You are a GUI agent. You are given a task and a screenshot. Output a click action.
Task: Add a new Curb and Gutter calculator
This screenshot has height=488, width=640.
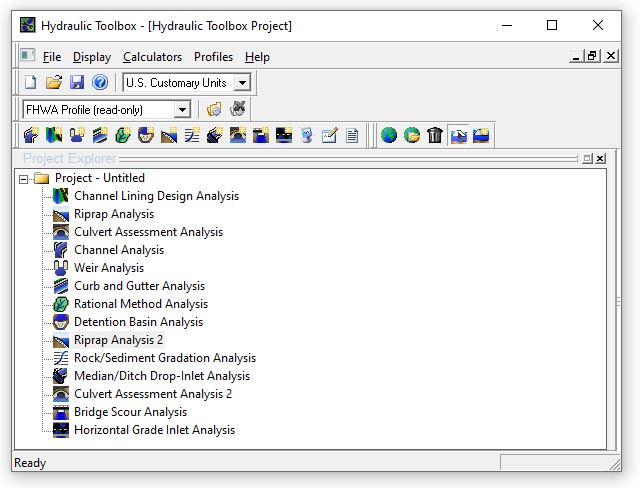point(100,135)
